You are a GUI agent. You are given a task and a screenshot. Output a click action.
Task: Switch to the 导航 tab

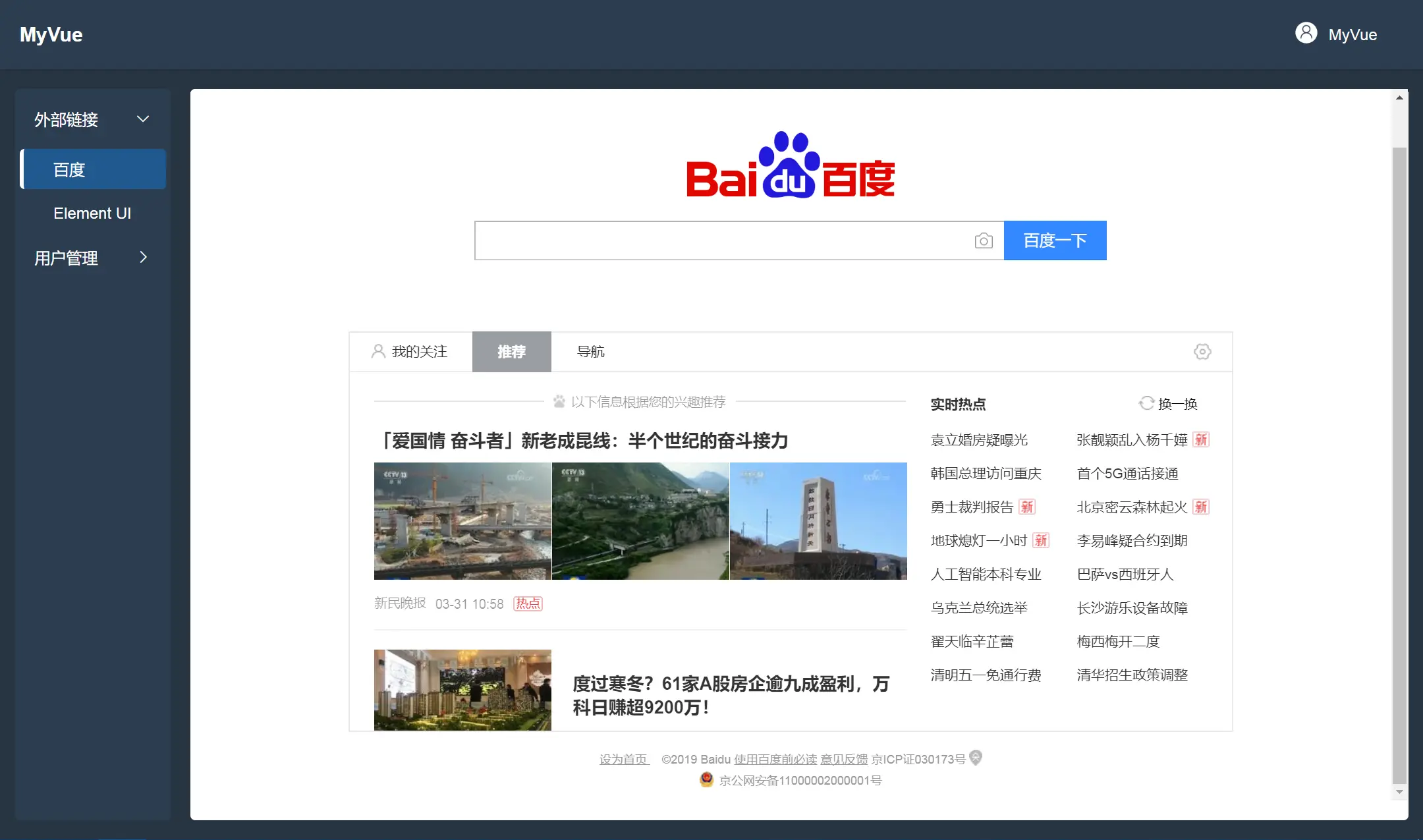[x=590, y=352]
